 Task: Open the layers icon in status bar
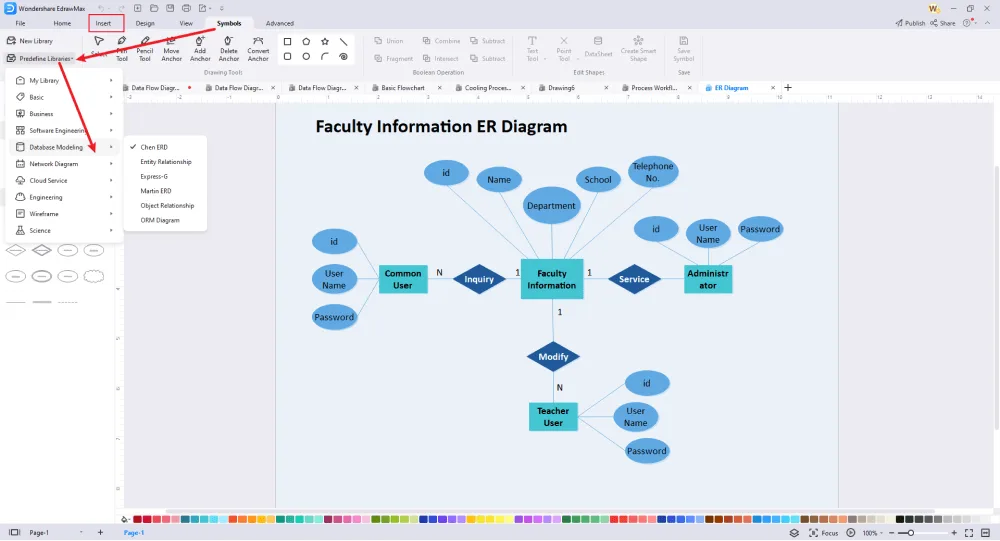click(794, 533)
